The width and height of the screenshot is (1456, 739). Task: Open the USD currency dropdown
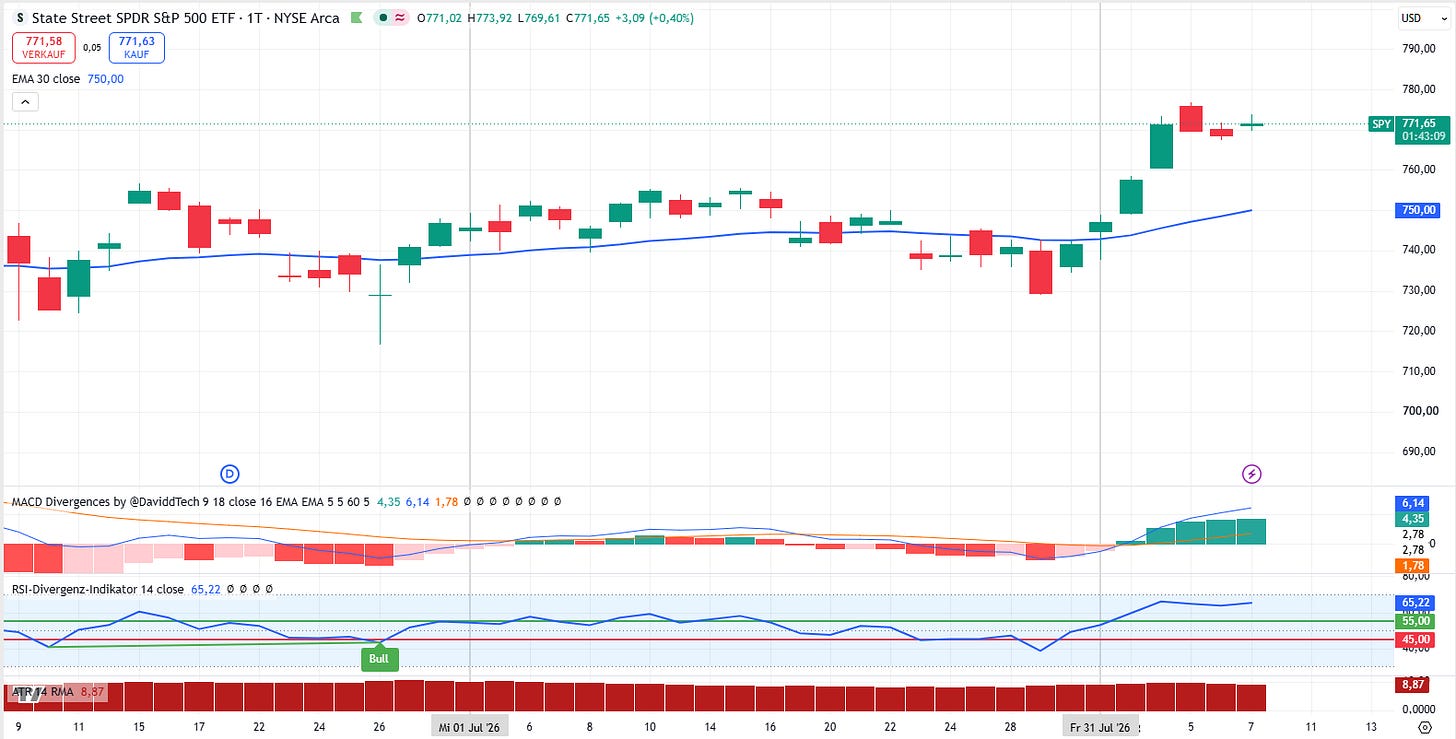click(1425, 18)
